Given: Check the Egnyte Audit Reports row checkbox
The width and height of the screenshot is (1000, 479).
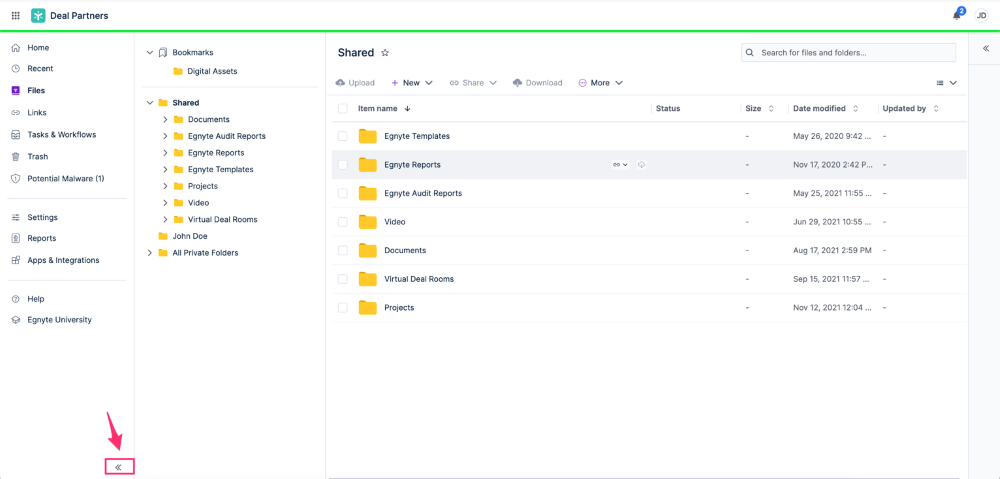Looking at the screenshot, I should (x=342, y=193).
